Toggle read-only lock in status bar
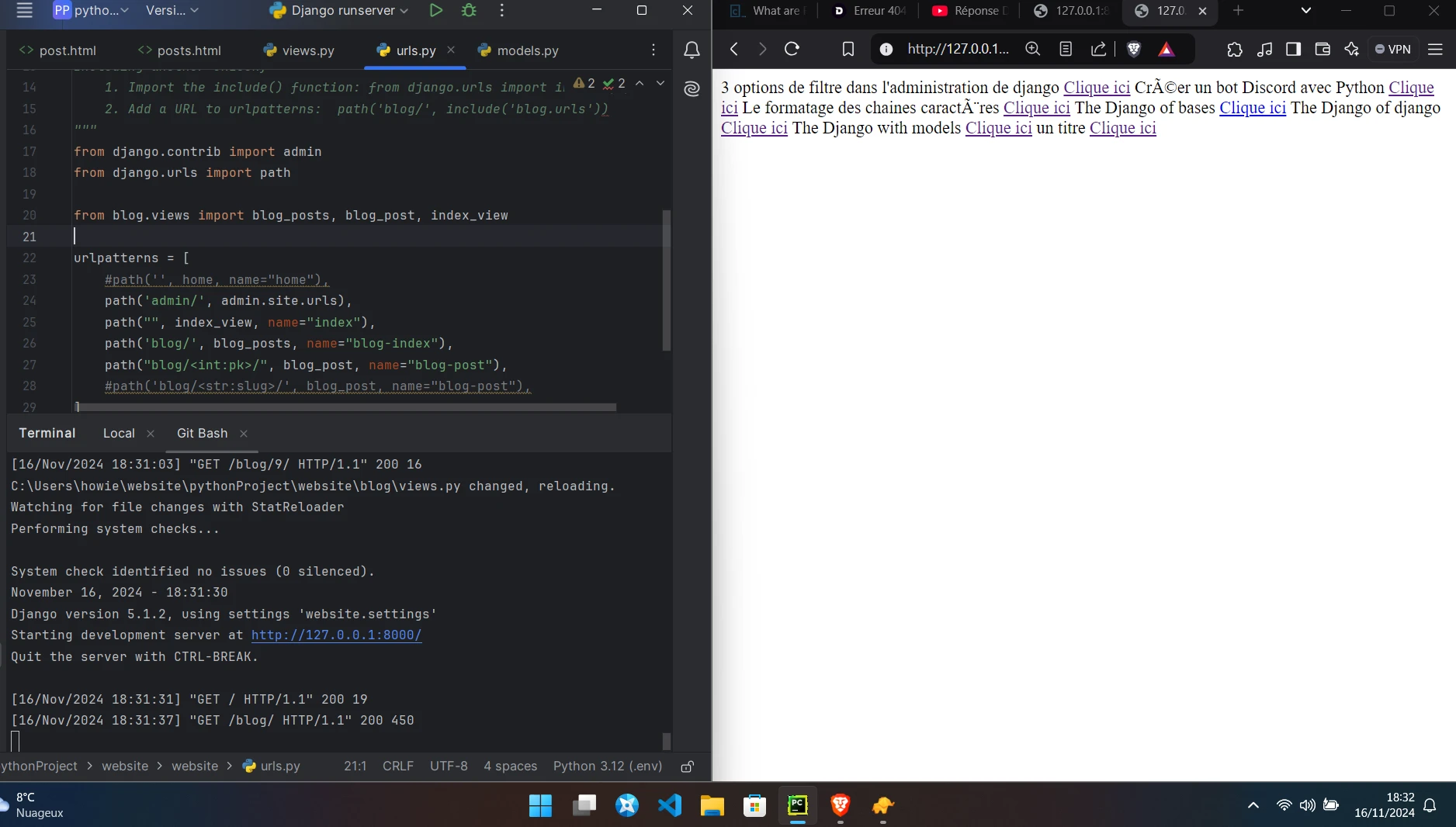 click(687, 766)
